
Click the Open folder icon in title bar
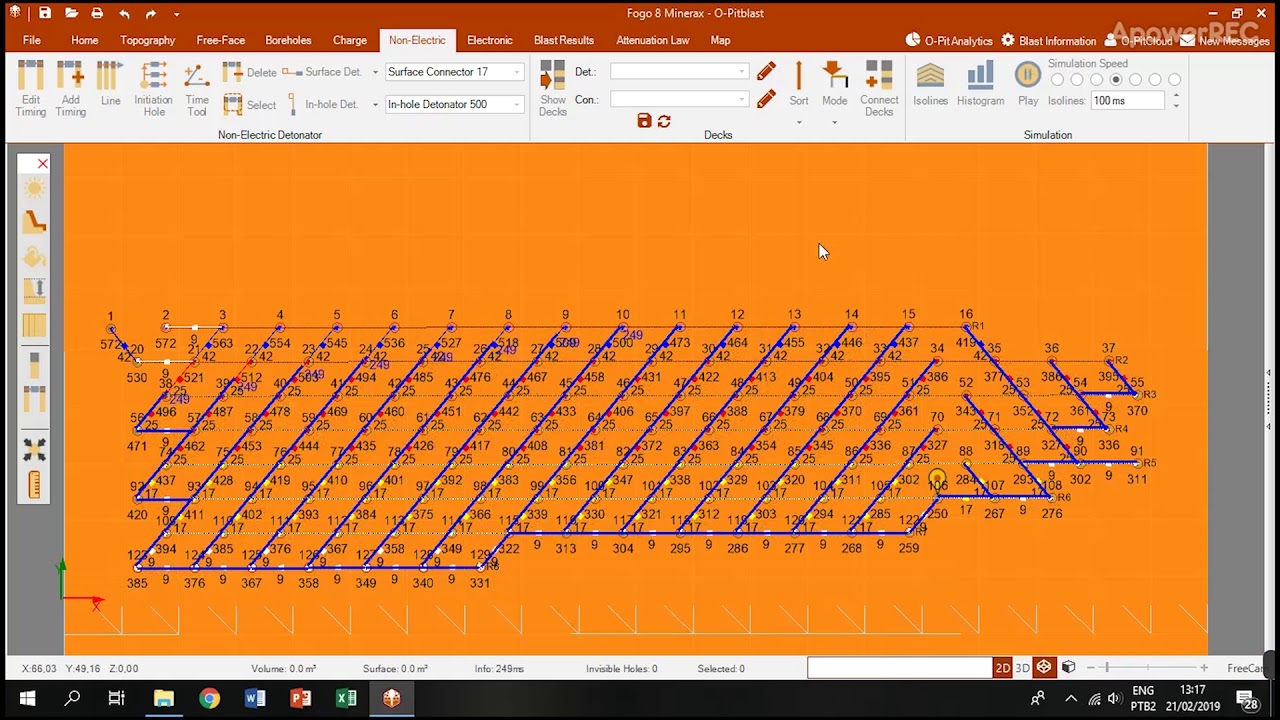click(71, 13)
